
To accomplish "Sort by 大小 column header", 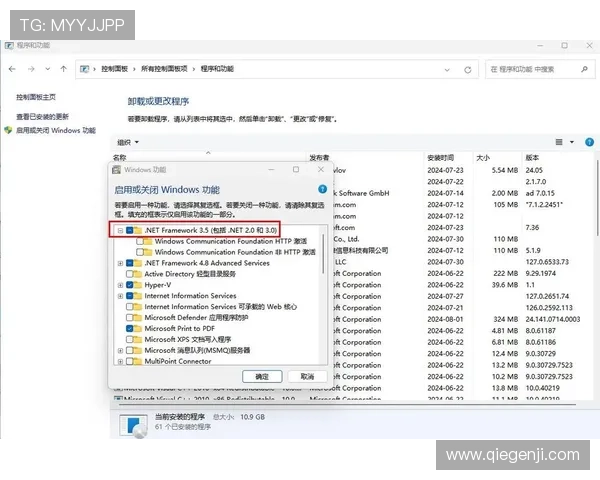I will [483, 157].
